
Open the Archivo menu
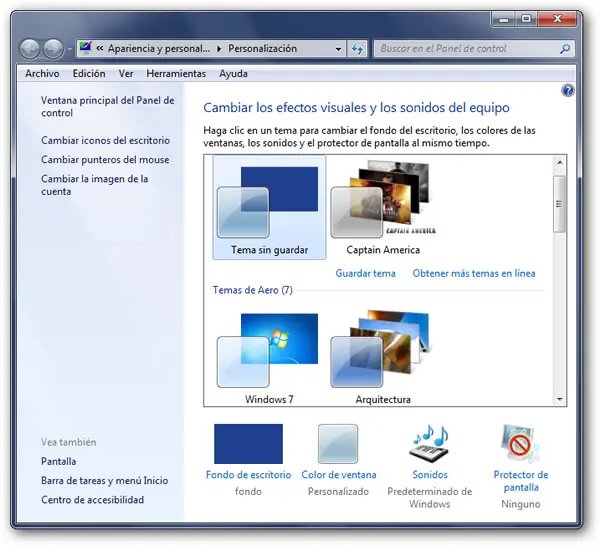pyautogui.click(x=42, y=73)
